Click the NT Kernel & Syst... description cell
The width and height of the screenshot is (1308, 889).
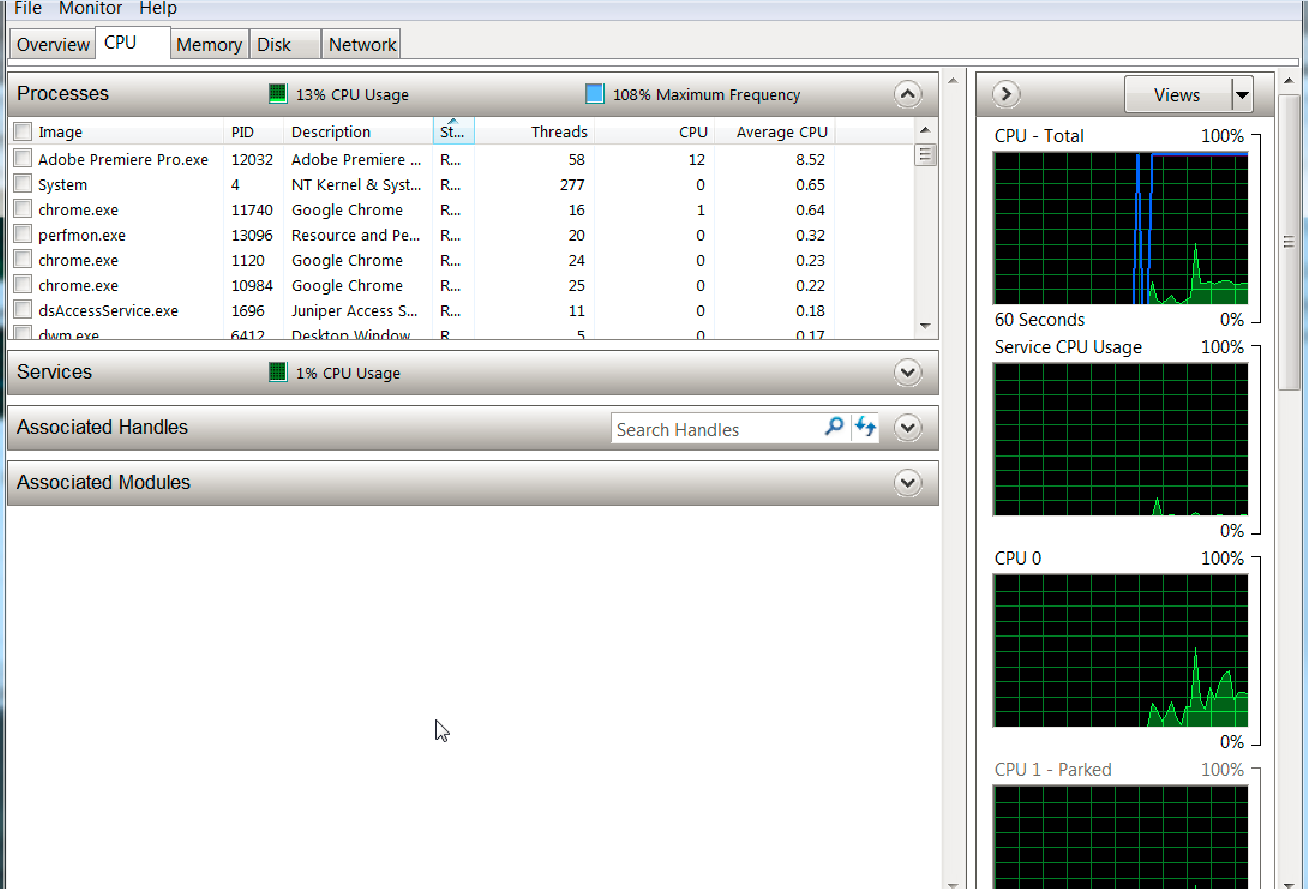point(356,184)
